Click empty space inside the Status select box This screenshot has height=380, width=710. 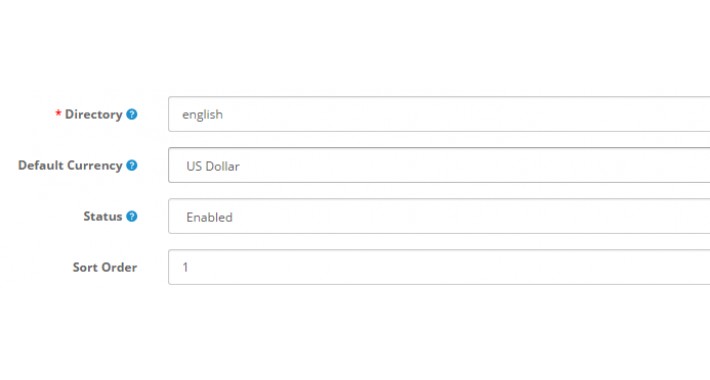(453, 216)
